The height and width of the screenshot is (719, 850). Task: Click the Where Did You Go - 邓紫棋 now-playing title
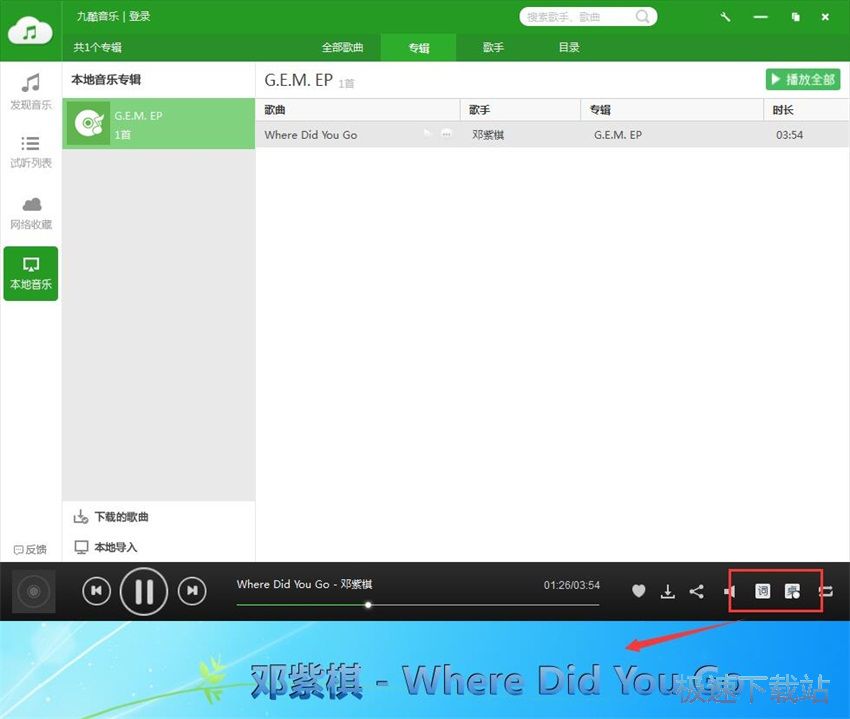pyautogui.click(x=304, y=584)
